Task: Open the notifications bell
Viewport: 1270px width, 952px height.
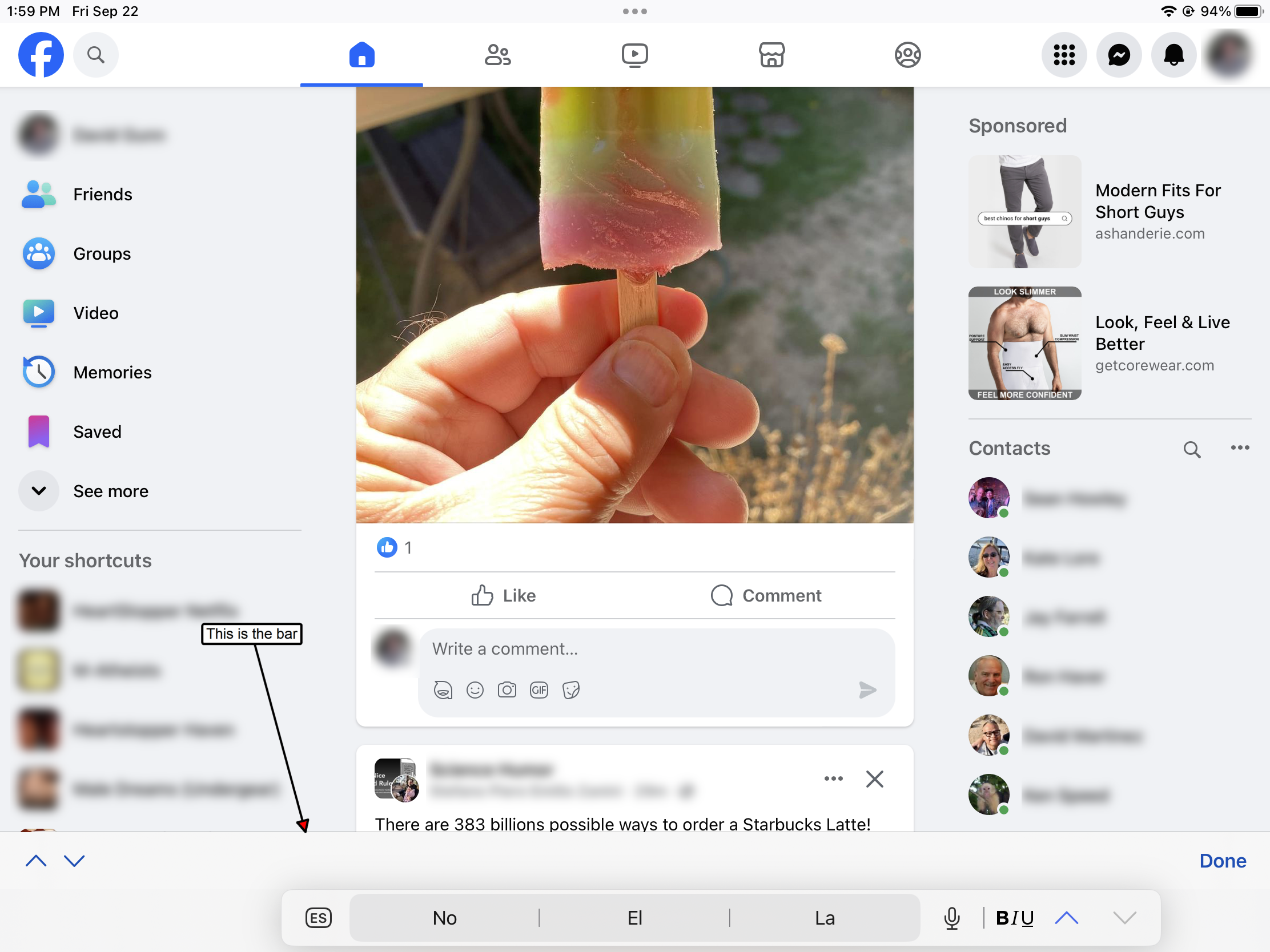Action: click(1173, 55)
